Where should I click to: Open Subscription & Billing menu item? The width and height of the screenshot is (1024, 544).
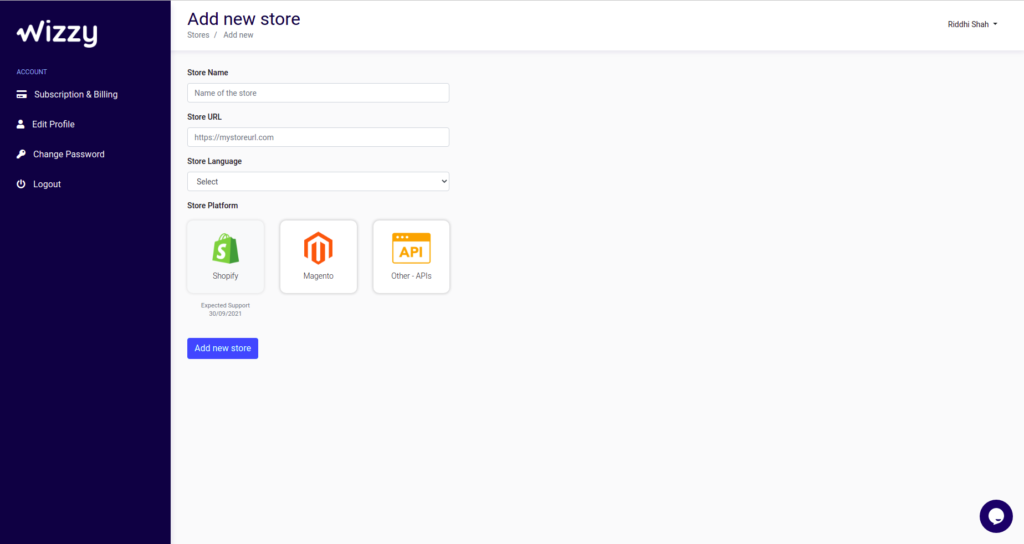[x=76, y=95]
